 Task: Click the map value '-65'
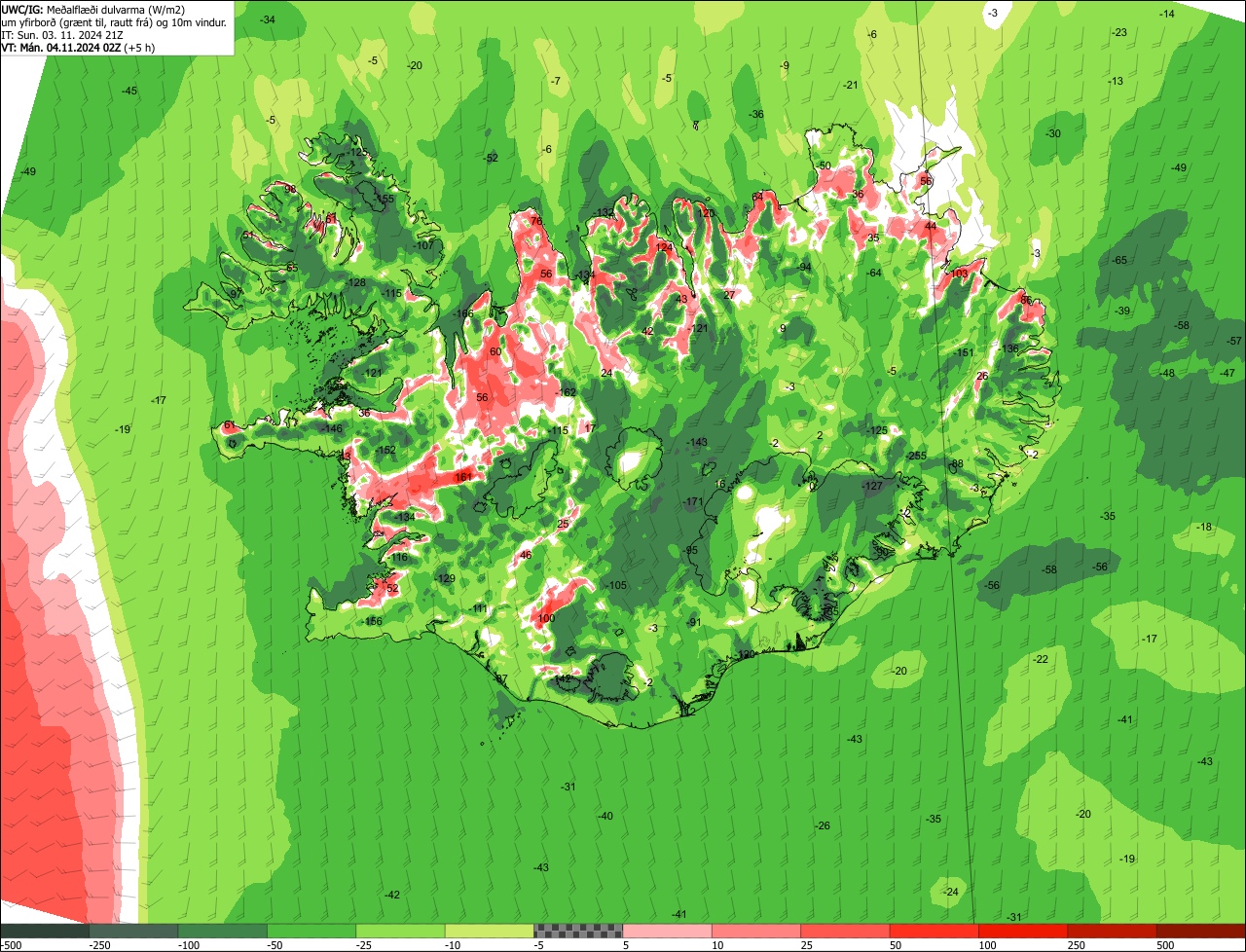coord(1119,260)
